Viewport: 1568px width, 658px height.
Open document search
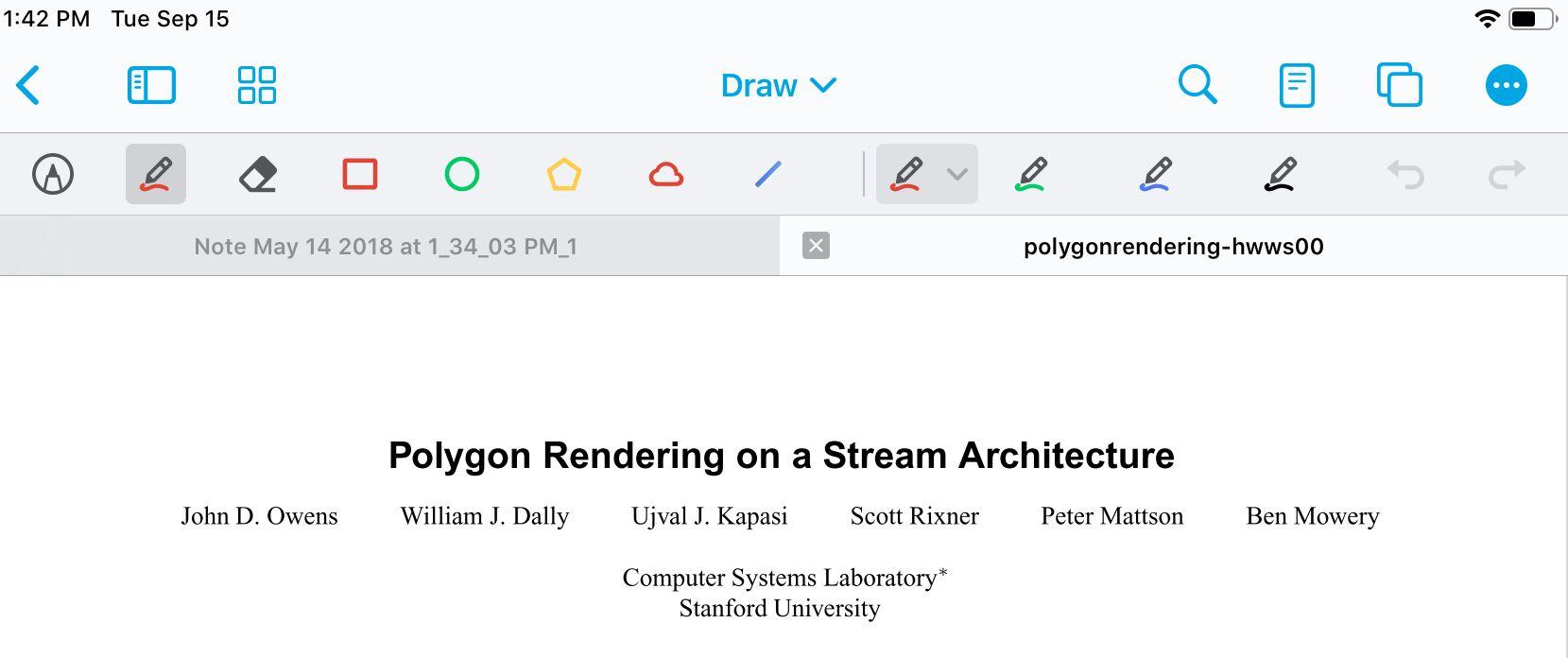pyautogui.click(x=1197, y=85)
